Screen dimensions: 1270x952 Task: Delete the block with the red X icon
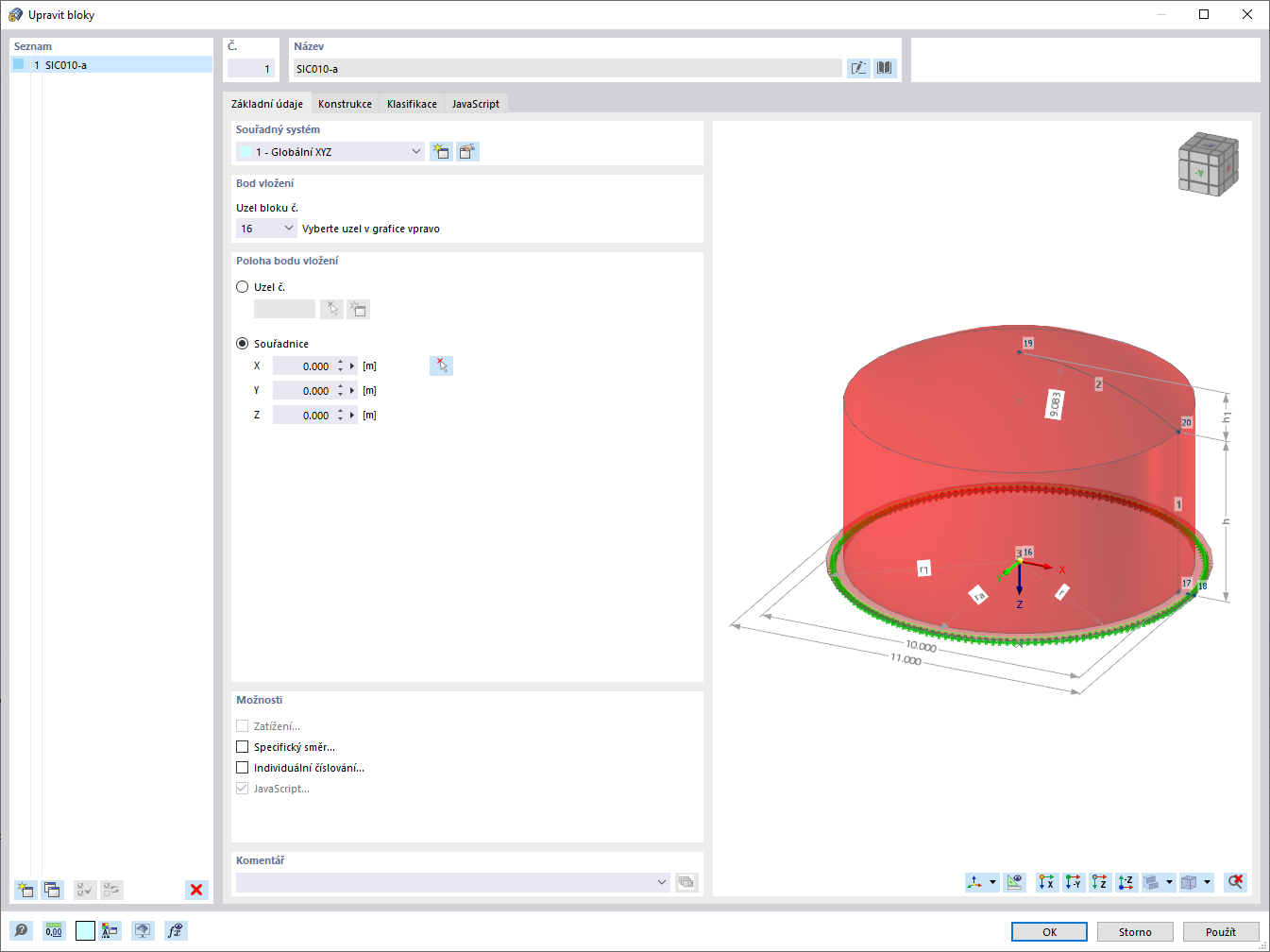point(196,889)
